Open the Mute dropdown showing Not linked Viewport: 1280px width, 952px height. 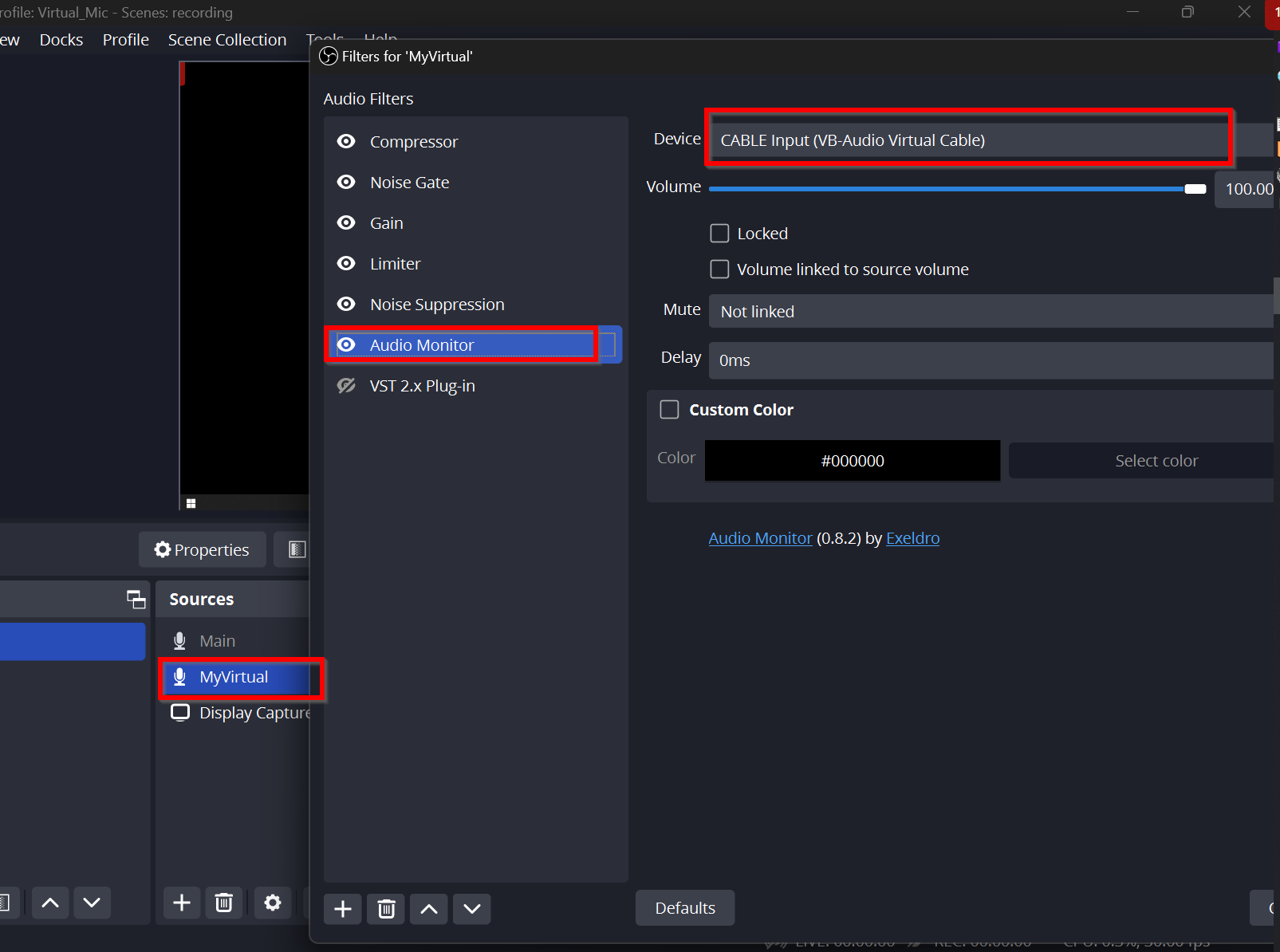991,312
